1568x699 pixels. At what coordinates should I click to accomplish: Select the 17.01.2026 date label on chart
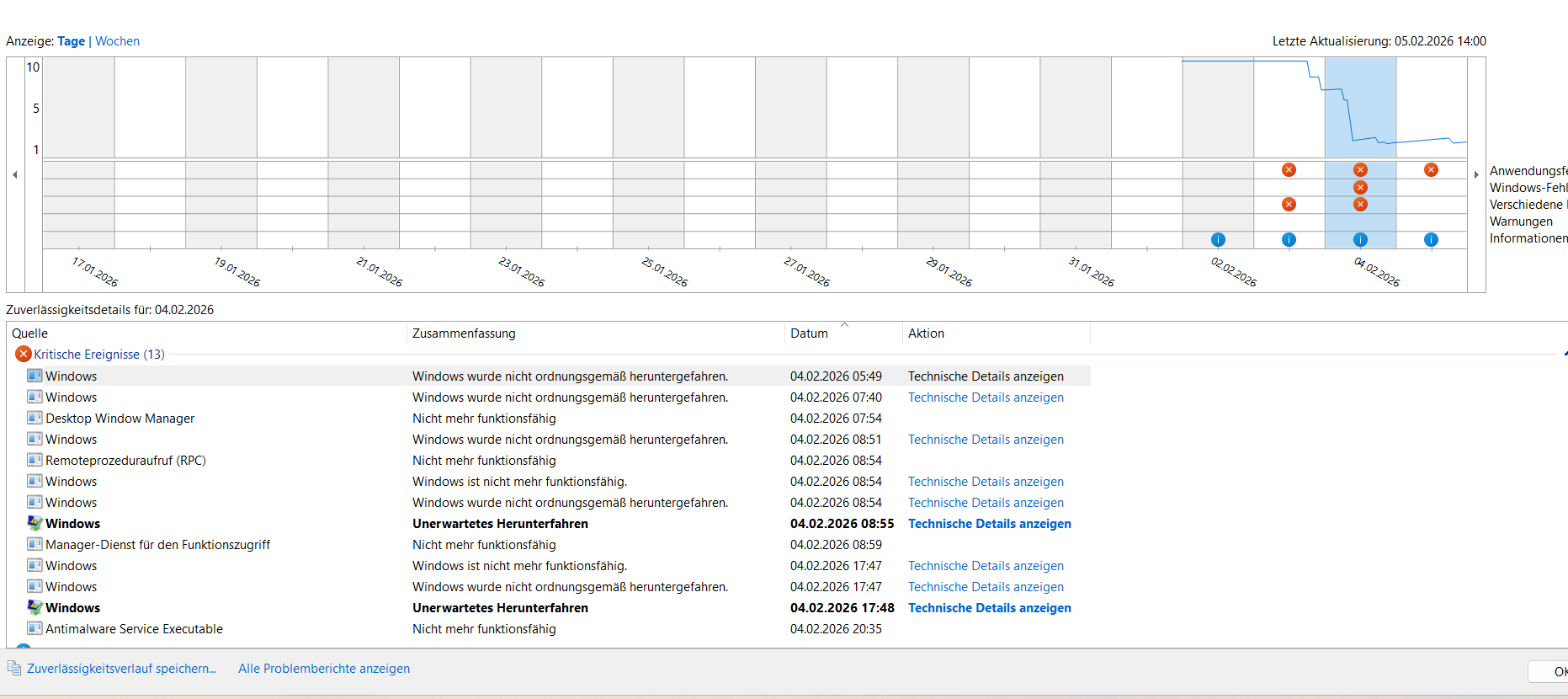click(x=95, y=272)
